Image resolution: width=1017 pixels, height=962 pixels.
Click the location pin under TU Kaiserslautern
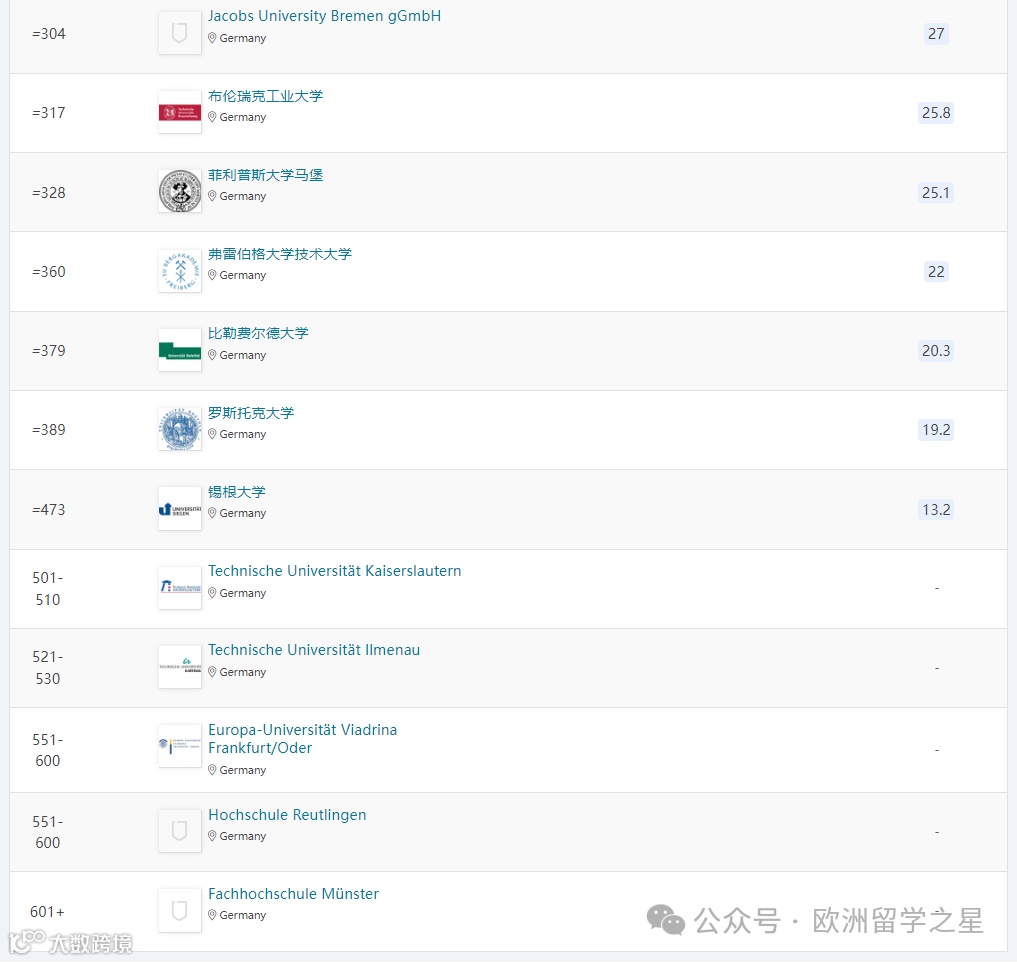(x=212, y=594)
